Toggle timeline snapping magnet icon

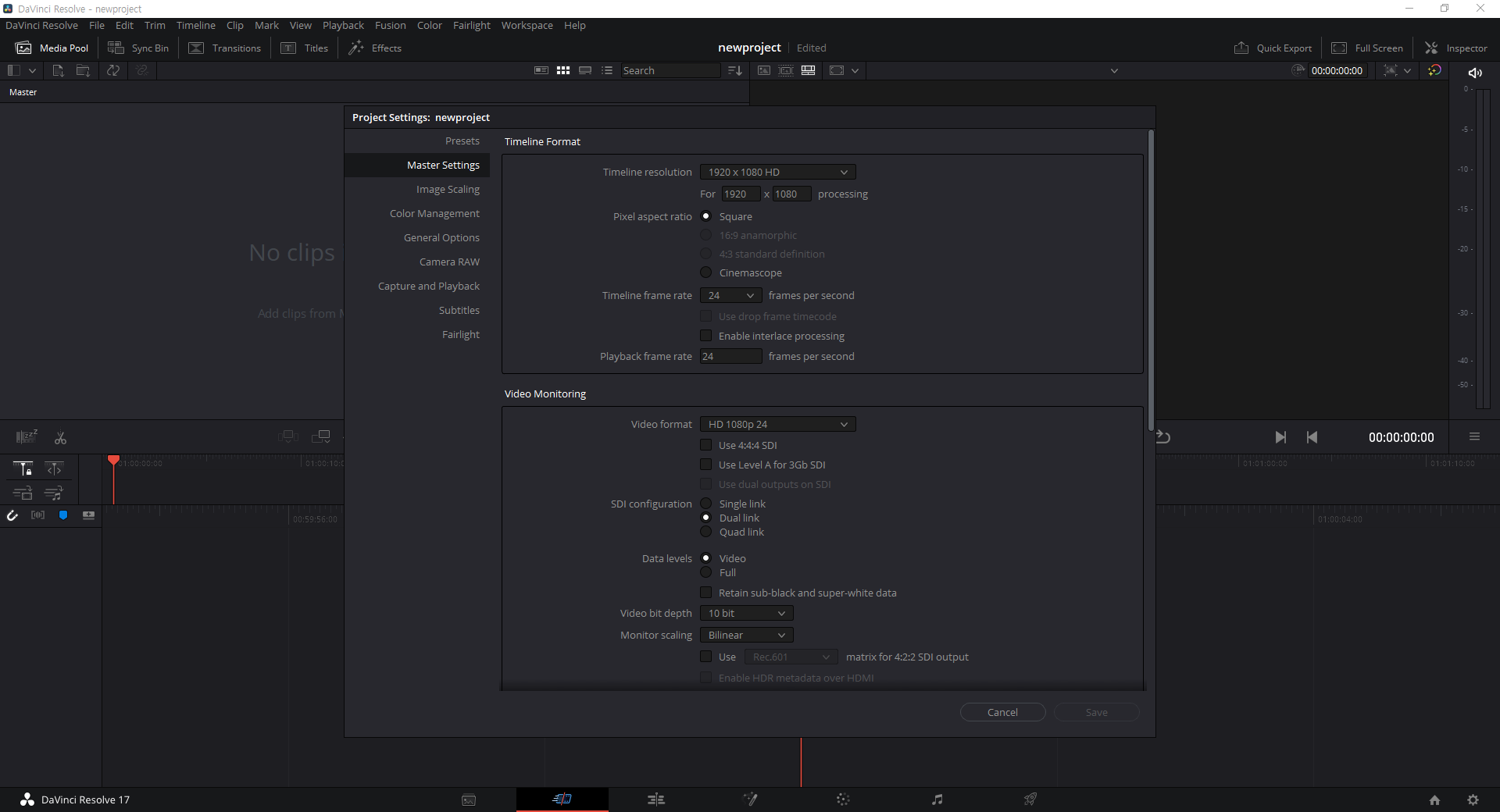click(x=12, y=515)
